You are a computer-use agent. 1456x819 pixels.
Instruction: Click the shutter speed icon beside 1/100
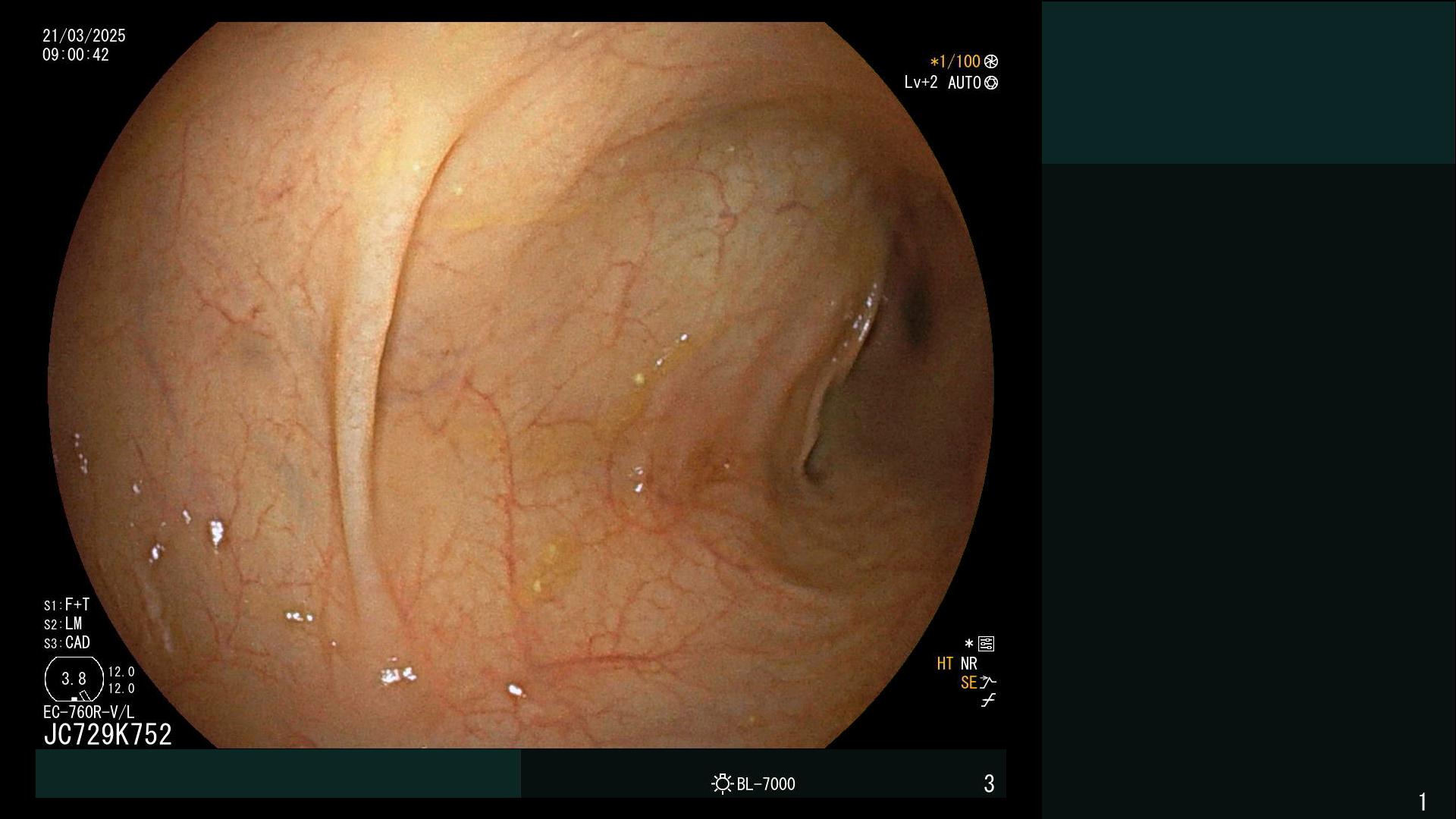[991, 61]
